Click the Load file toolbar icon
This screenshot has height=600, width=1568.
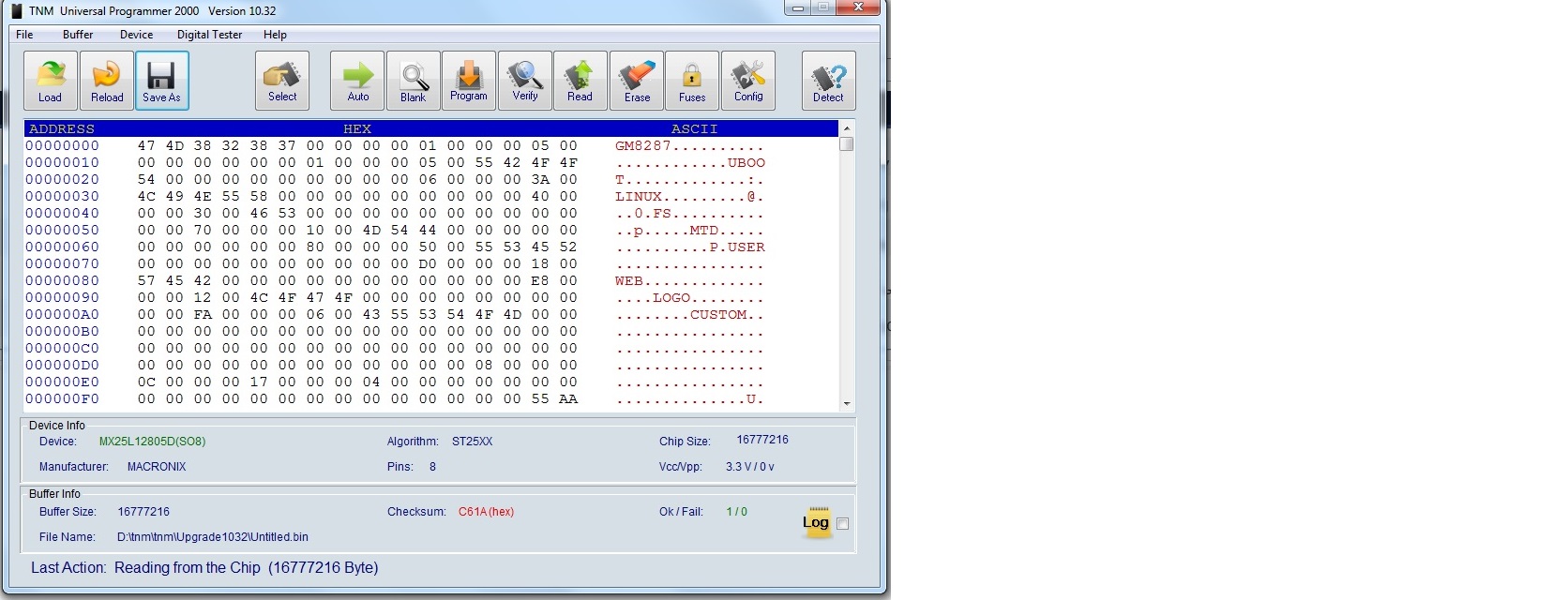[50, 81]
